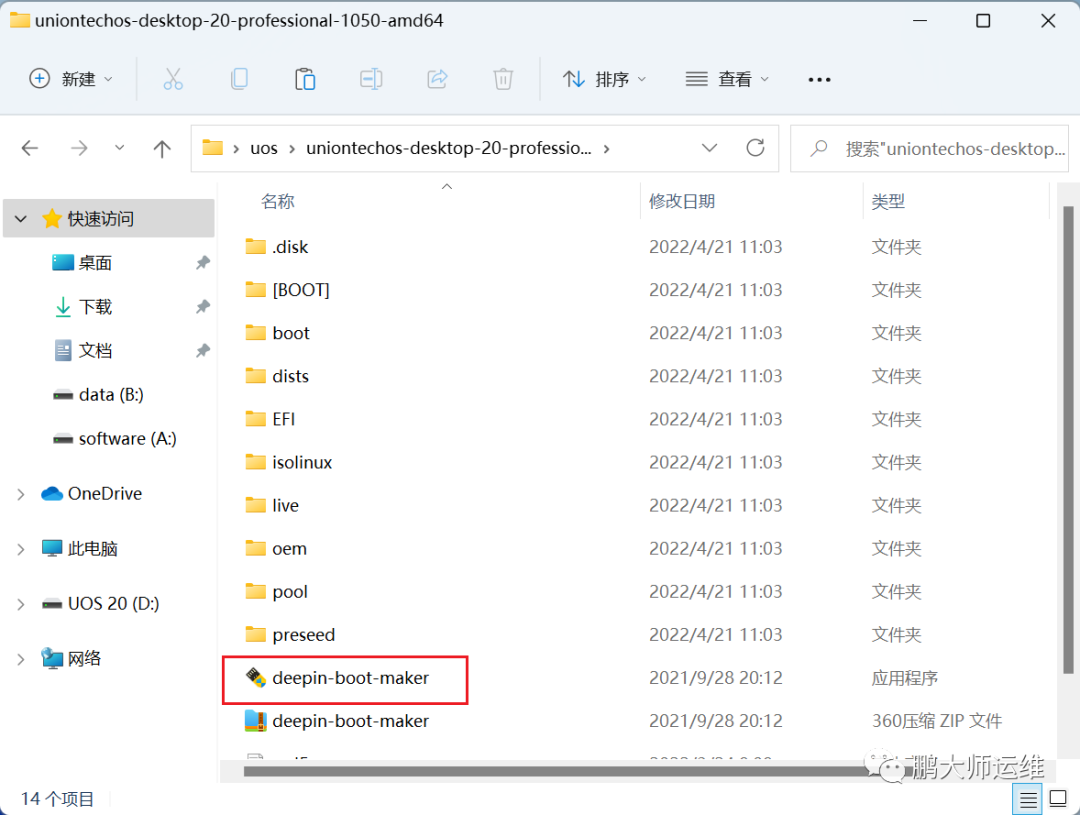This screenshot has width=1080, height=815.
Task: Open the View (查看) dropdown
Action: click(727, 79)
